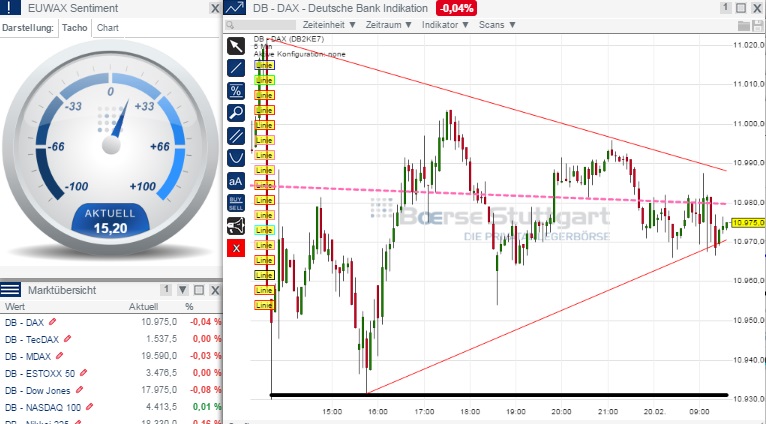Close the EUWAX Sentiment panel
766x424 pixels.
(x=215, y=8)
